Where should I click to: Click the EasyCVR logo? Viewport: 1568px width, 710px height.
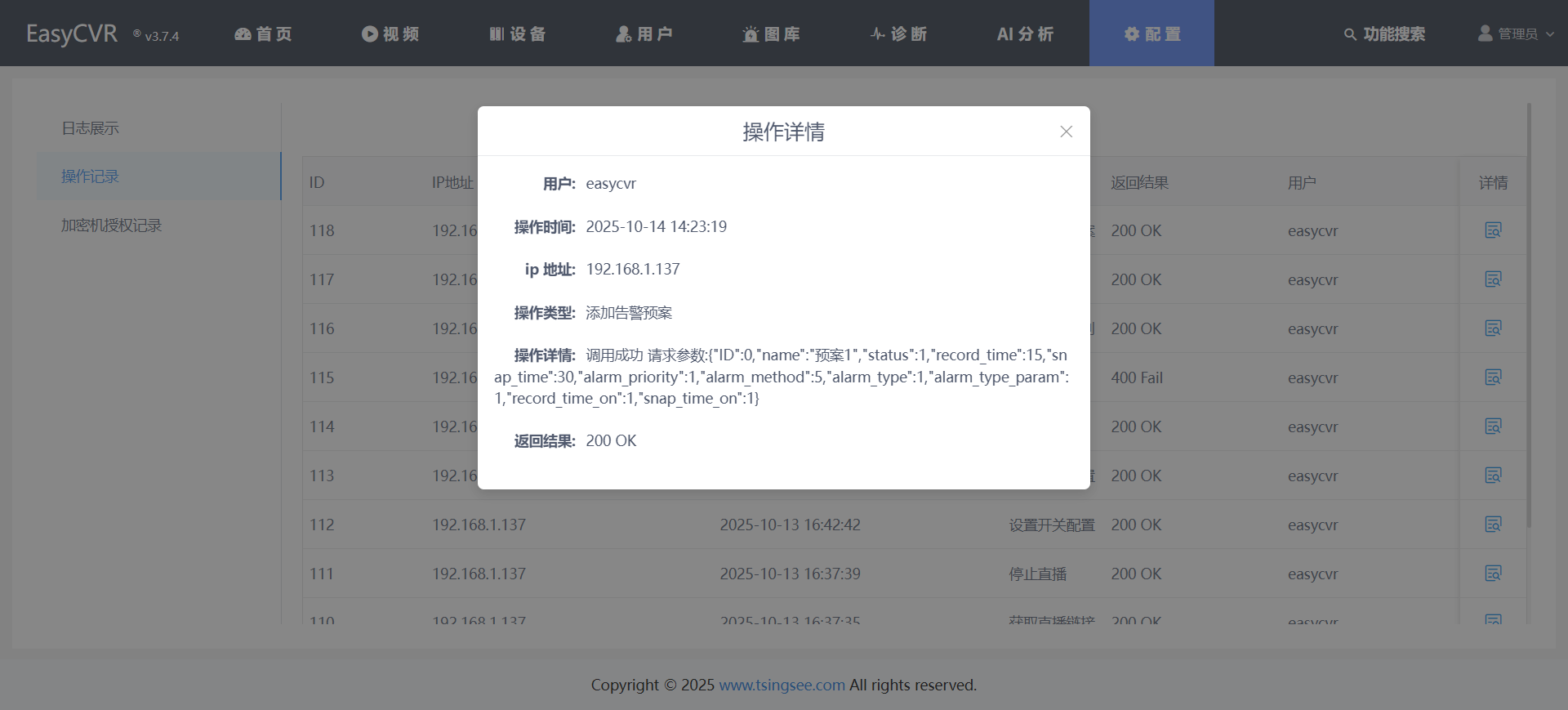(x=72, y=33)
